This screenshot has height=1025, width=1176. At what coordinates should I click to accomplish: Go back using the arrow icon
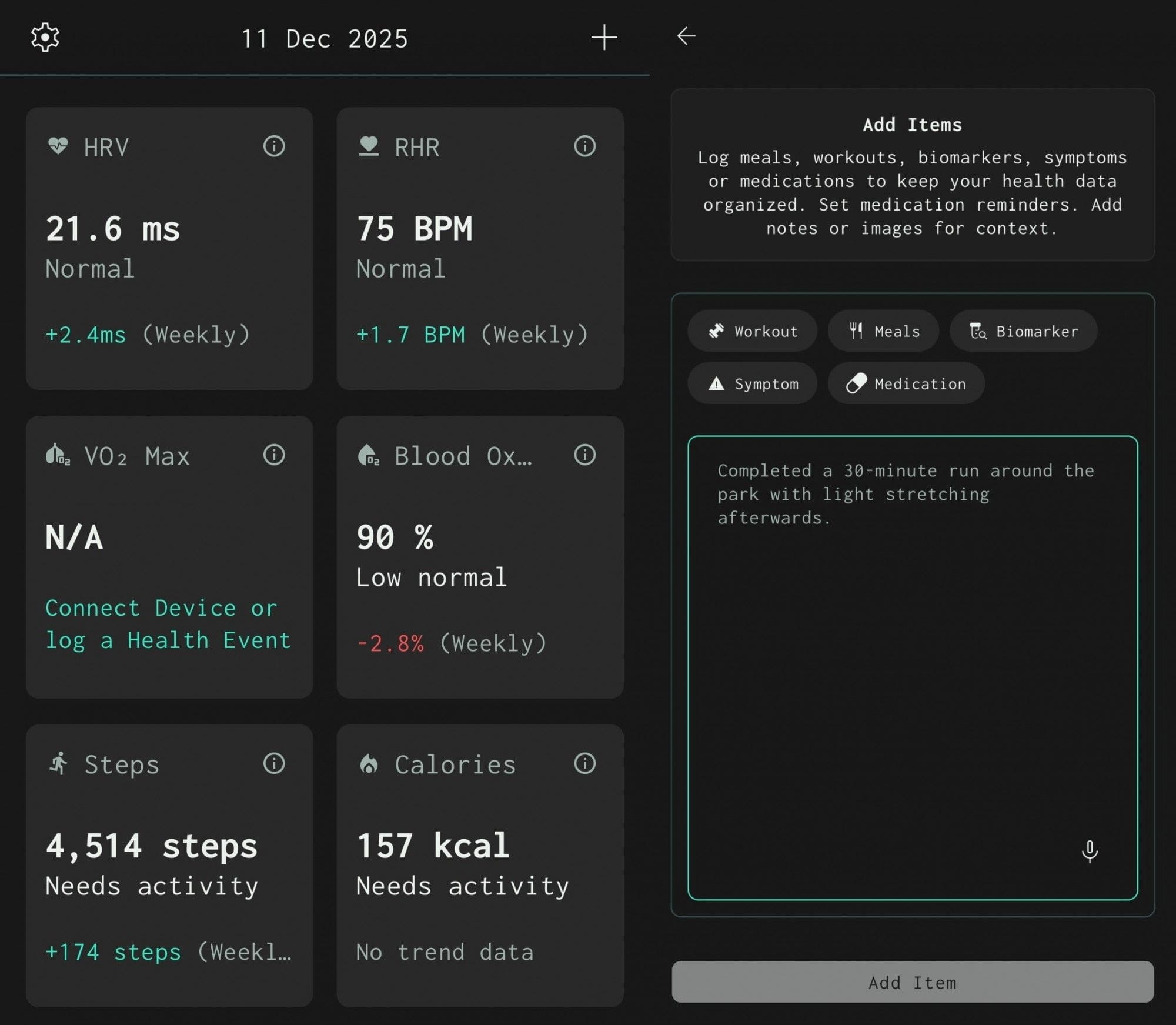686,36
